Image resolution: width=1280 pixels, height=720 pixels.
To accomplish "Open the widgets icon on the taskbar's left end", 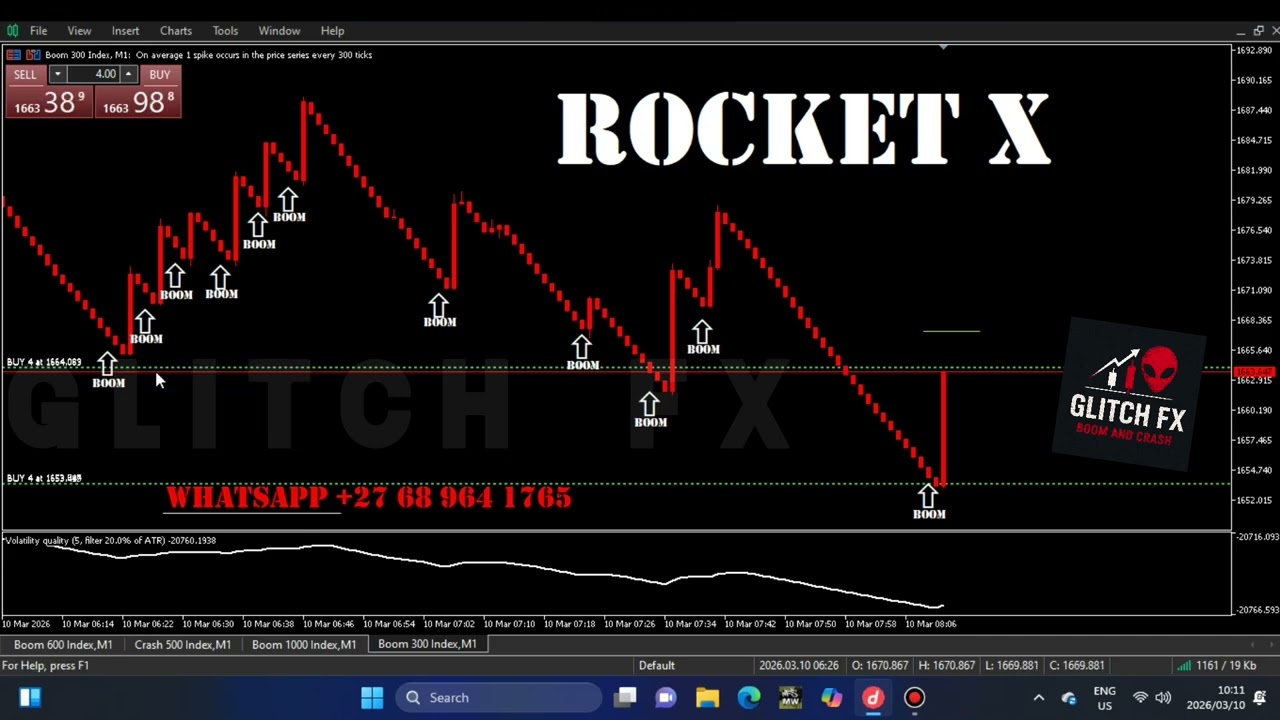I will click(x=29, y=698).
